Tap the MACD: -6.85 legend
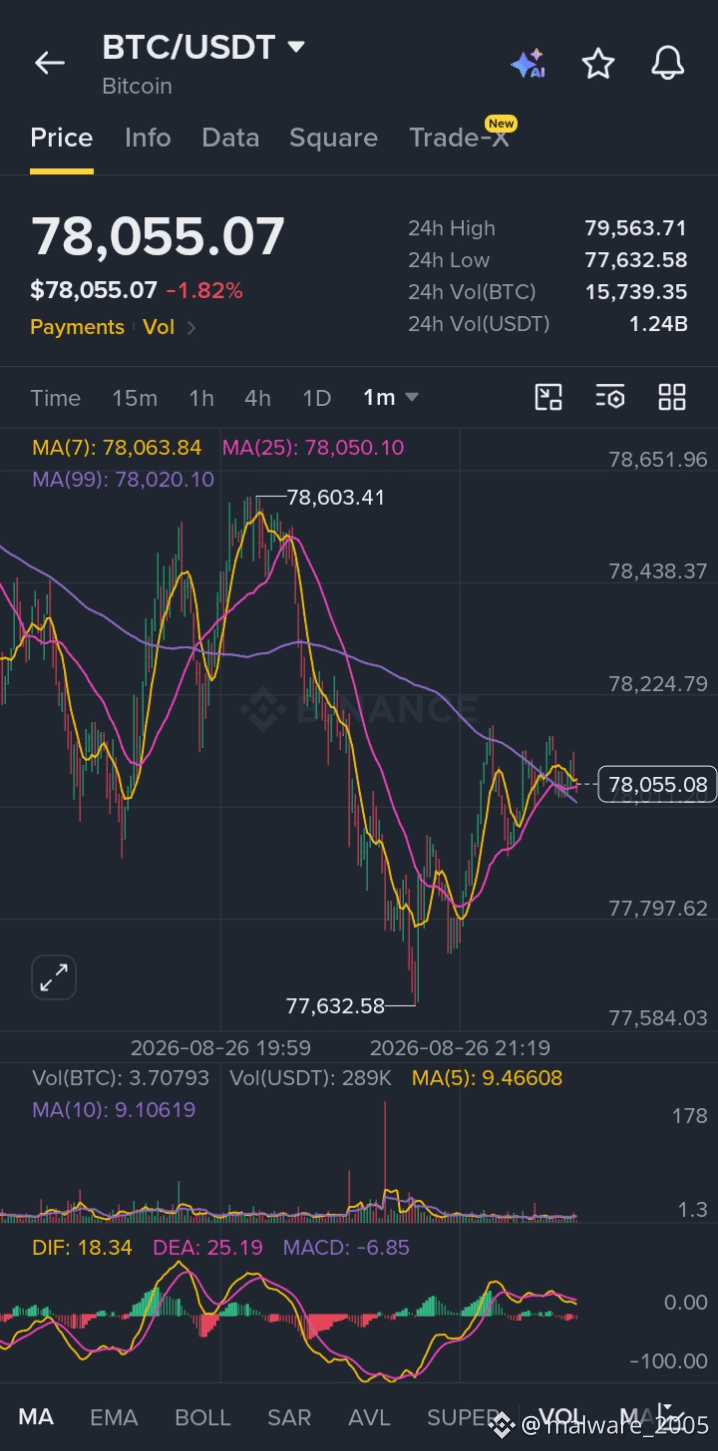718x1451 pixels. tap(346, 1247)
